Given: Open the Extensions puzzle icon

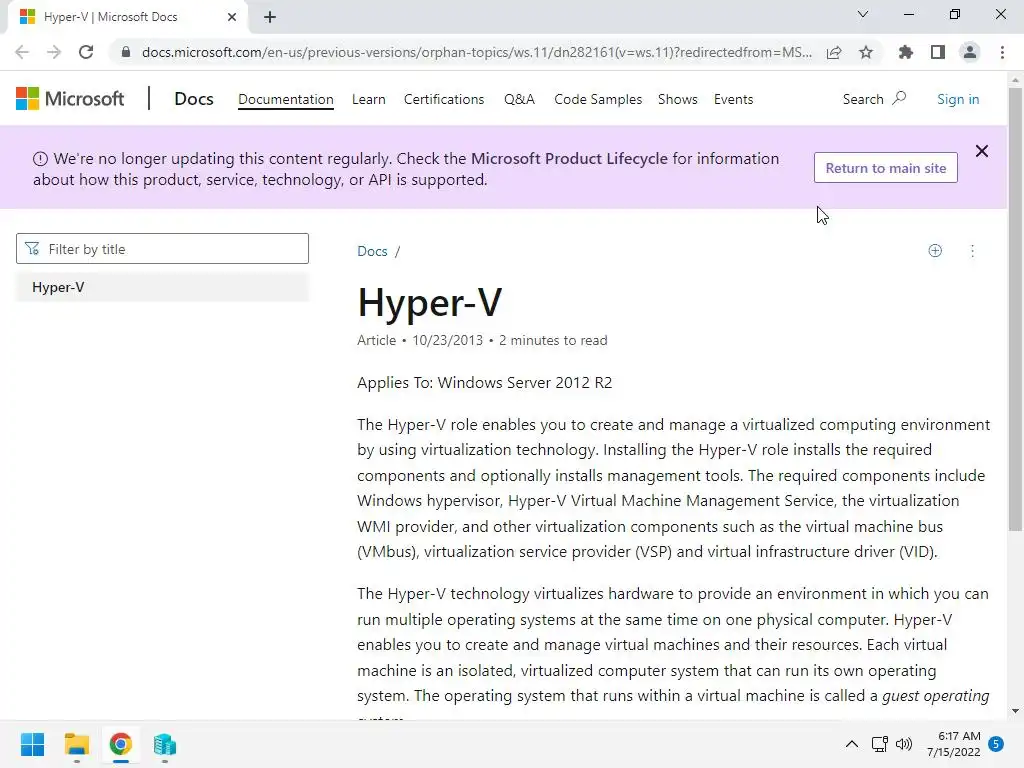Looking at the screenshot, I should tap(905, 52).
